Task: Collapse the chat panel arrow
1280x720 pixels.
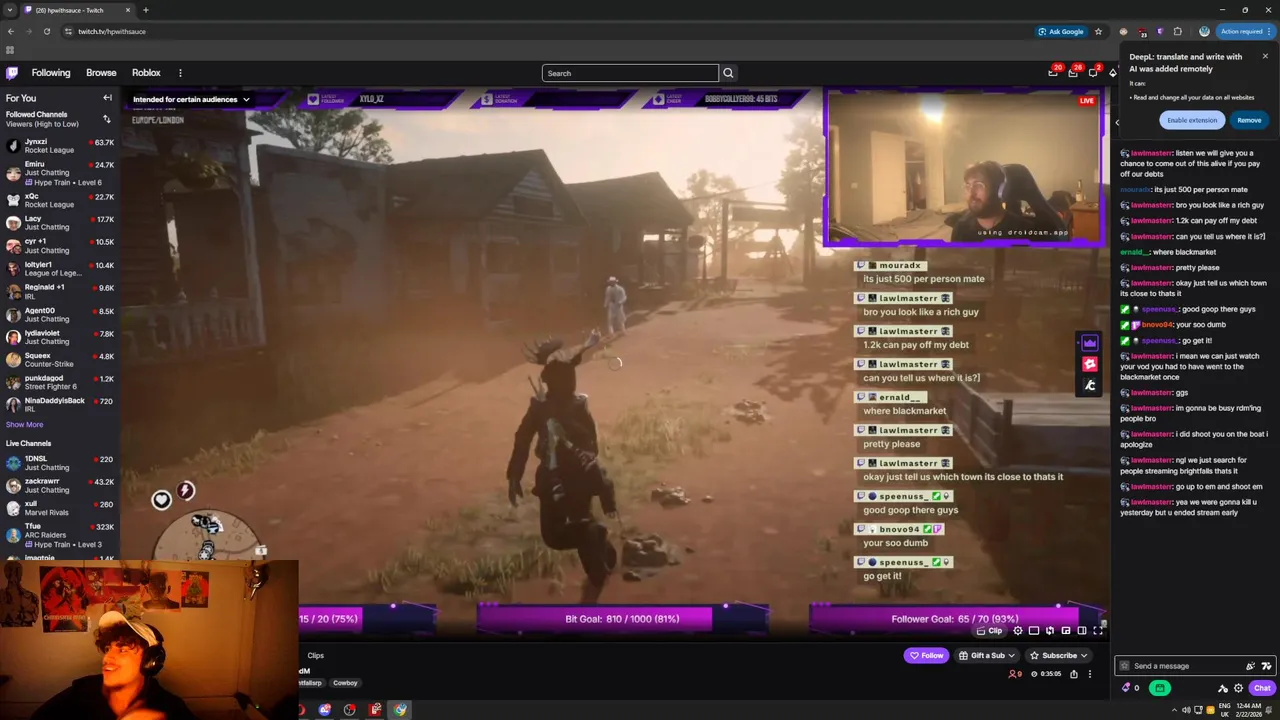Action: (x=1117, y=123)
